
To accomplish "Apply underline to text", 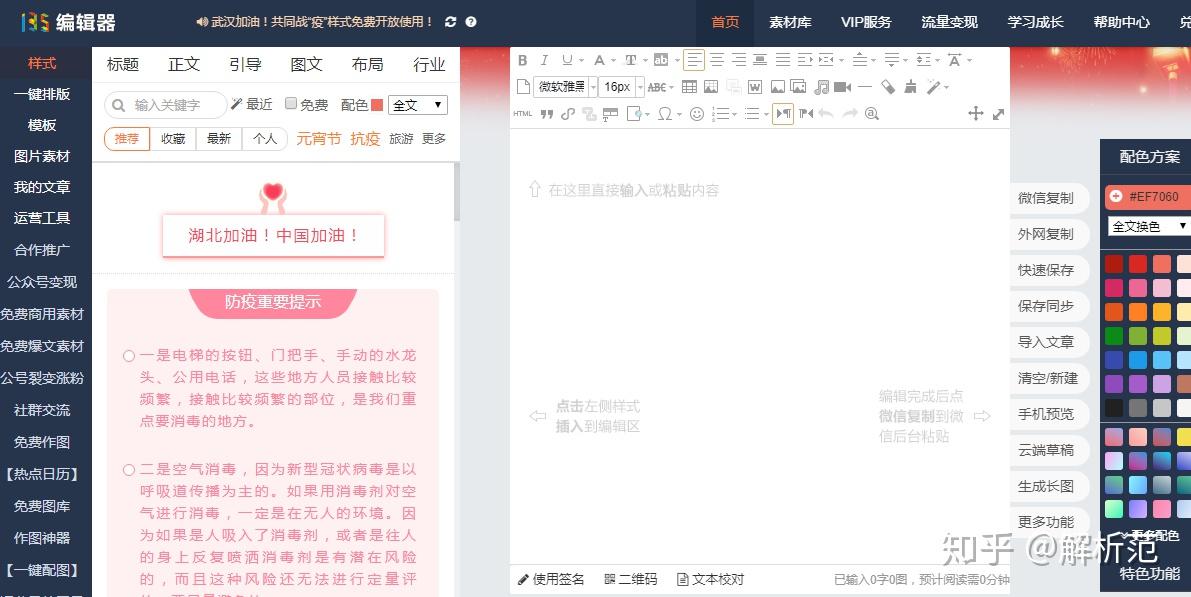I will point(567,60).
